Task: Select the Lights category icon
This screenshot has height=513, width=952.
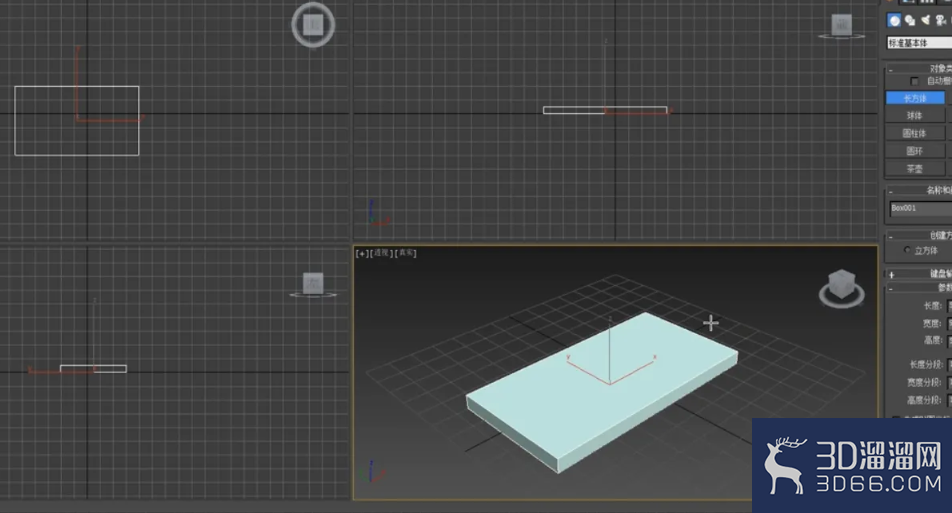Action: (925, 21)
